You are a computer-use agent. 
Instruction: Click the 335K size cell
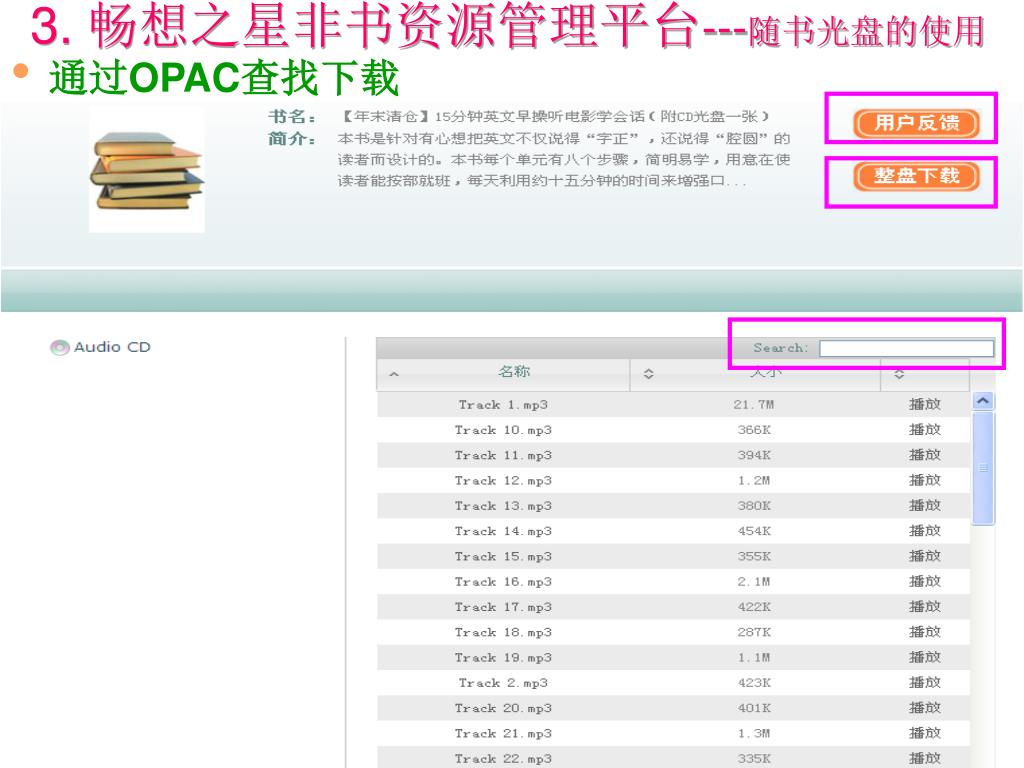click(754, 759)
